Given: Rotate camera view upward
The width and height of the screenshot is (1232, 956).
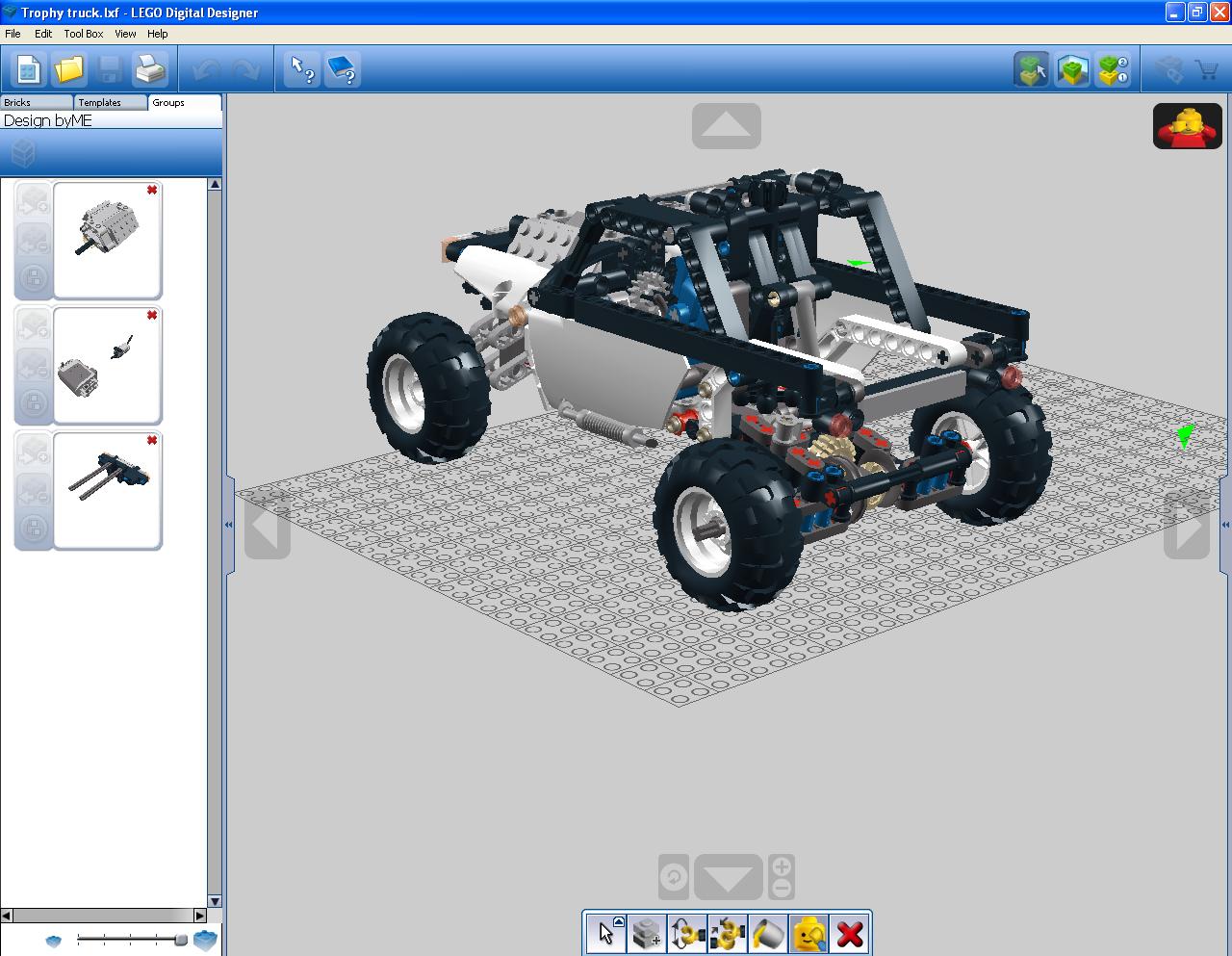Looking at the screenshot, I should (727, 126).
